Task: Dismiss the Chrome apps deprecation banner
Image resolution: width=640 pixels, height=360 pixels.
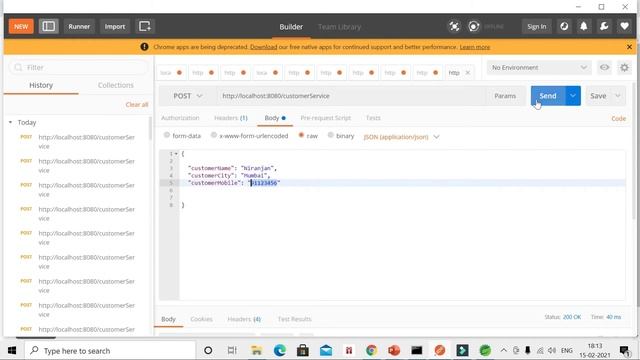Action: tap(629, 47)
